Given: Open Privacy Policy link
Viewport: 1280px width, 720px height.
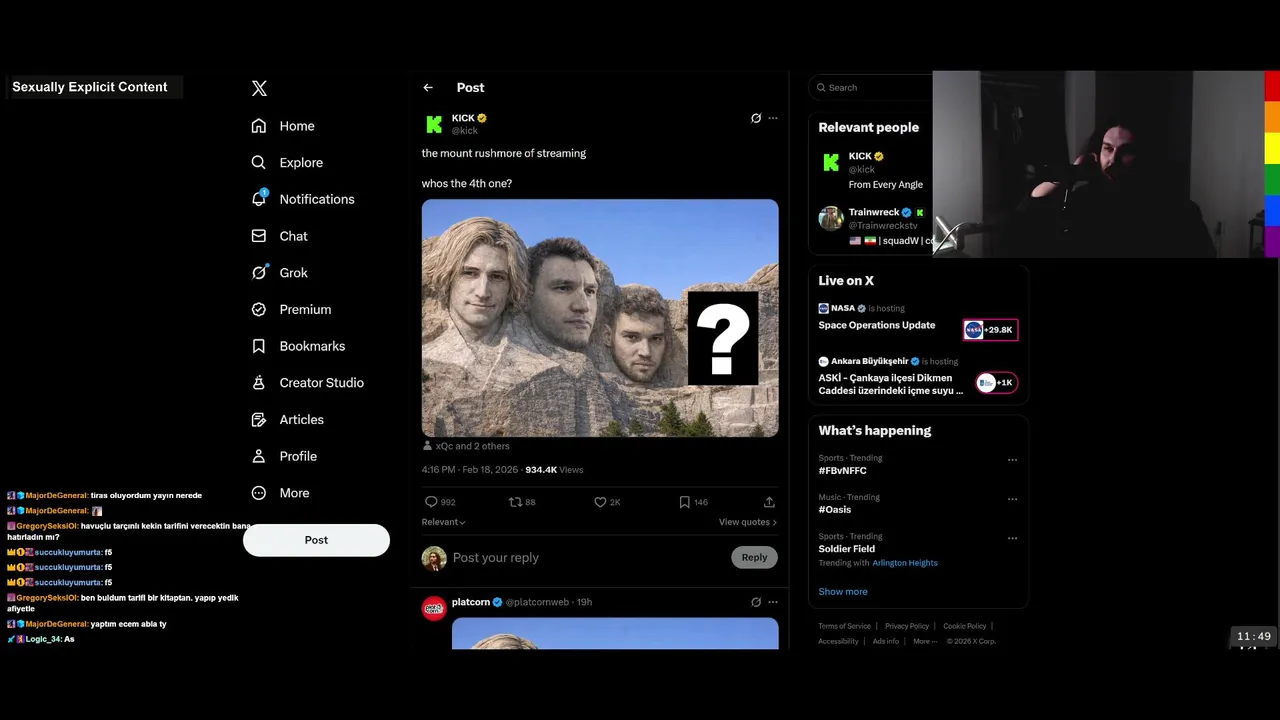Looking at the screenshot, I should [x=907, y=626].
